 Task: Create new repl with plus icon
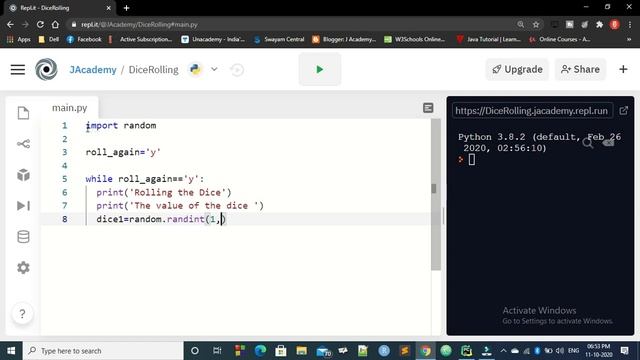tap(623, 69)
